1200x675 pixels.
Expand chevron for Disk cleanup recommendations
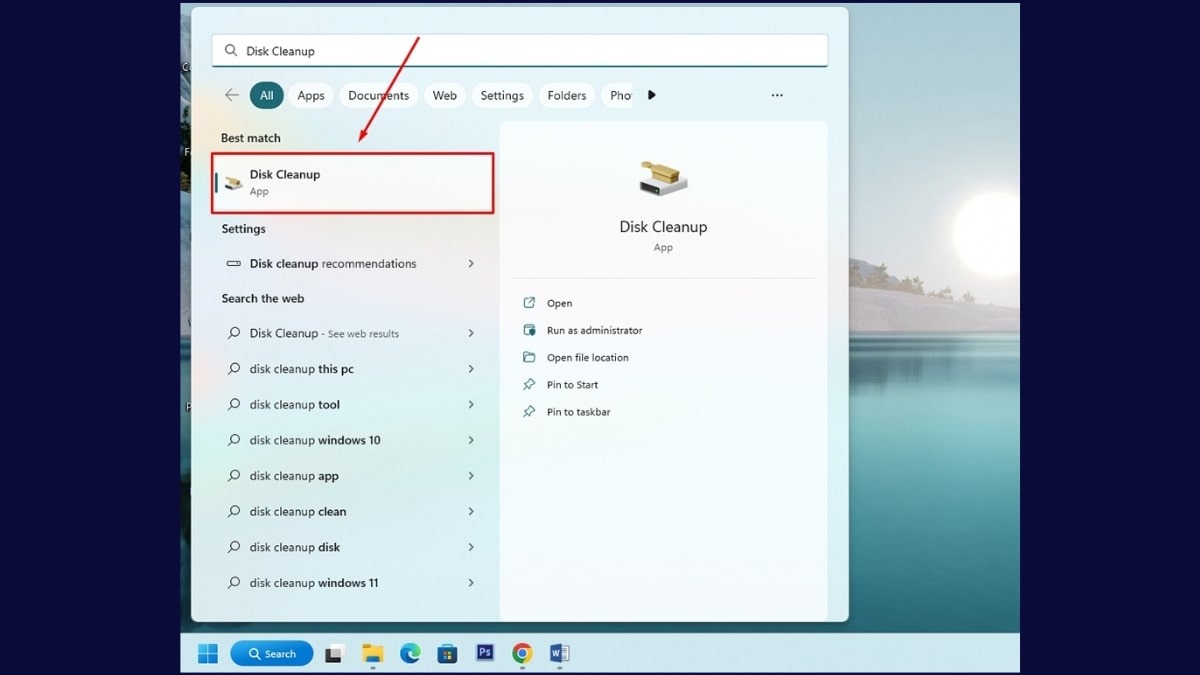click(x=471, y=264)
